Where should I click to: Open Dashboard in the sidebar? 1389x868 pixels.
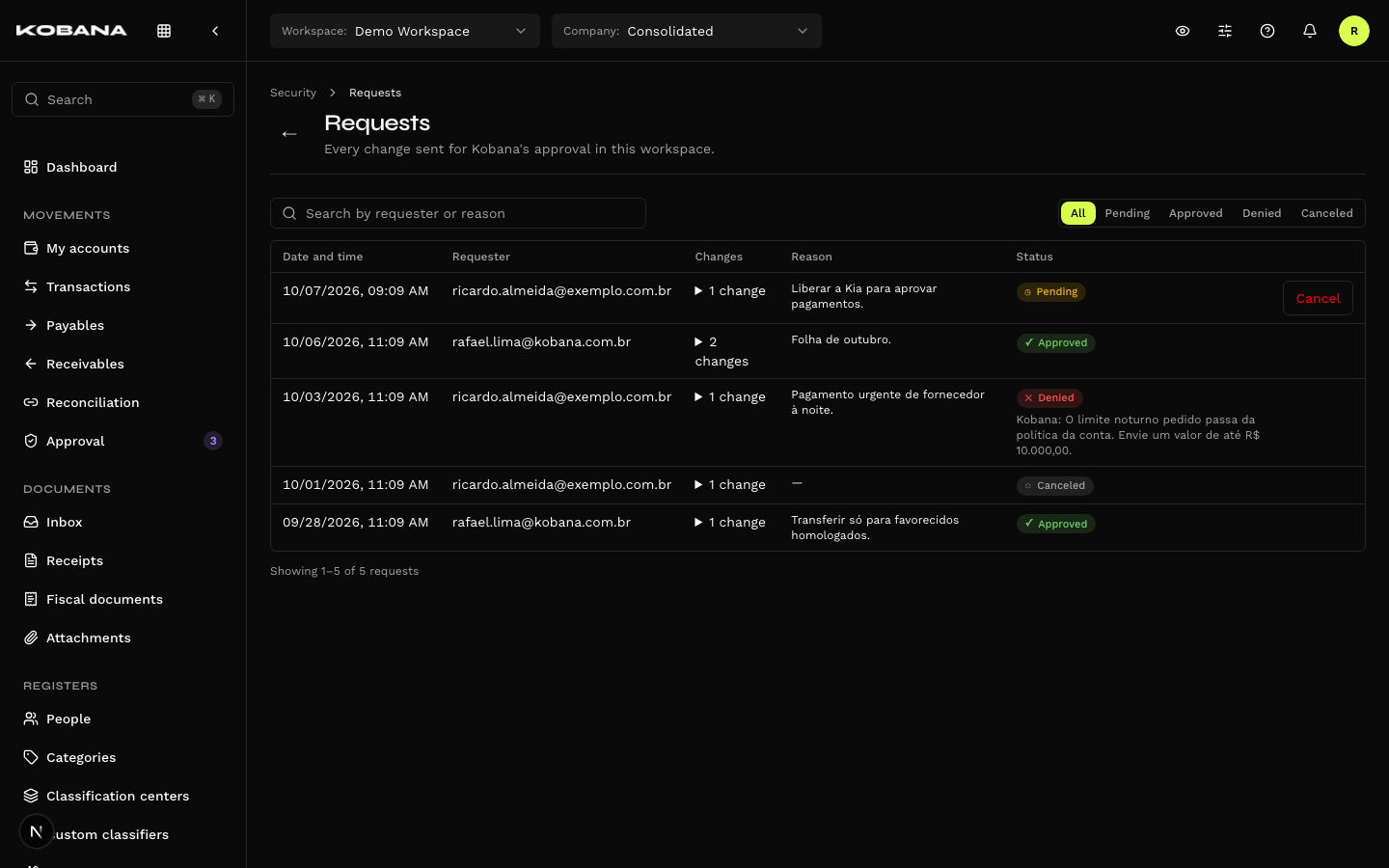click(x=123, y=167)
